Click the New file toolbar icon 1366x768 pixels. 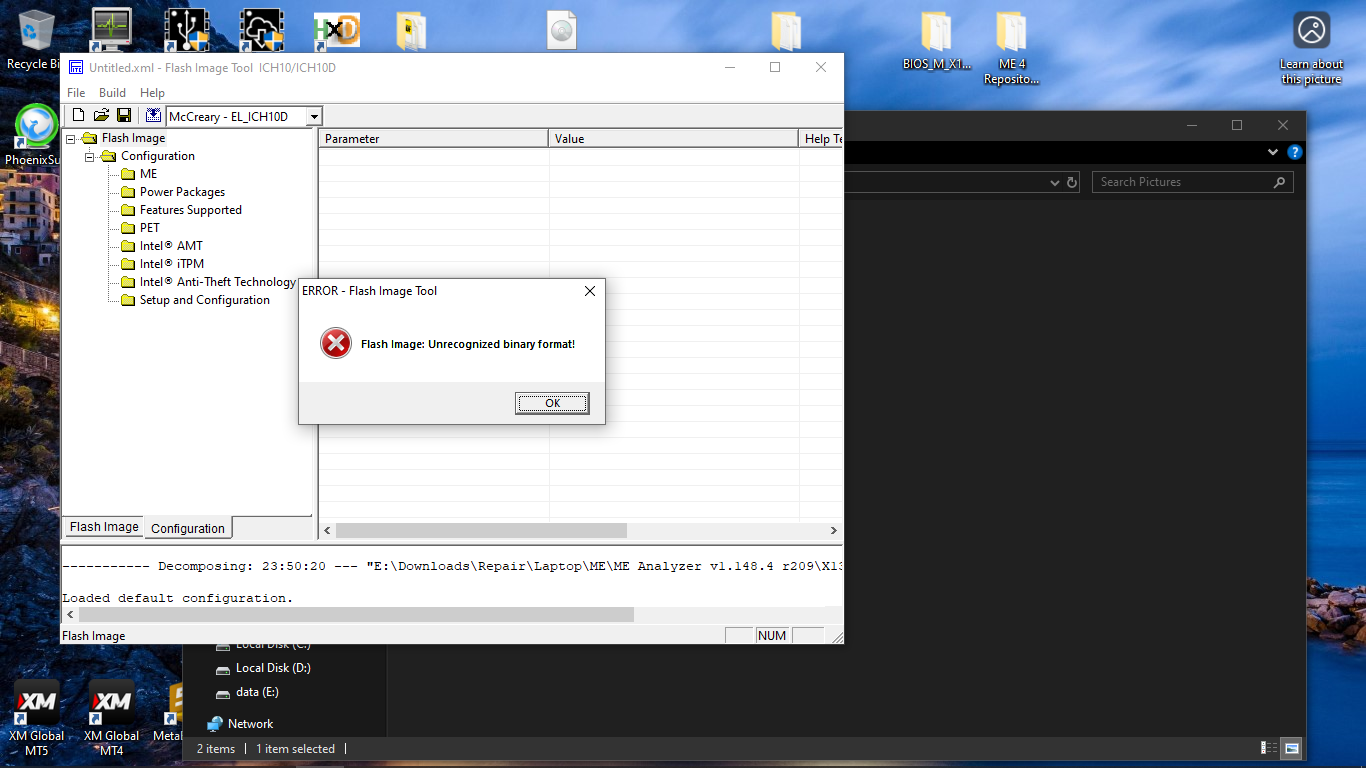click(78, 116)
